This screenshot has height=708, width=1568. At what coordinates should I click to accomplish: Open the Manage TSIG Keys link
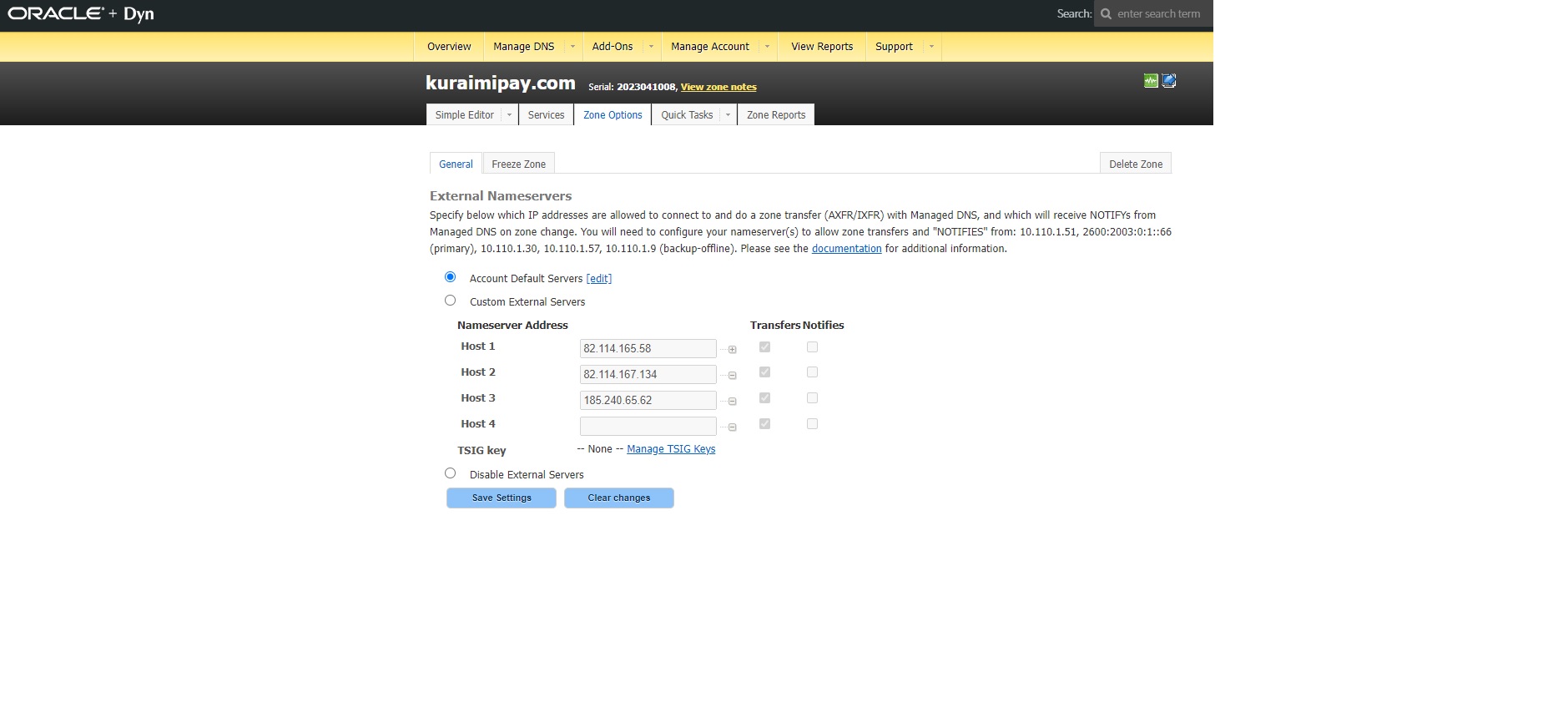point(671,449)
